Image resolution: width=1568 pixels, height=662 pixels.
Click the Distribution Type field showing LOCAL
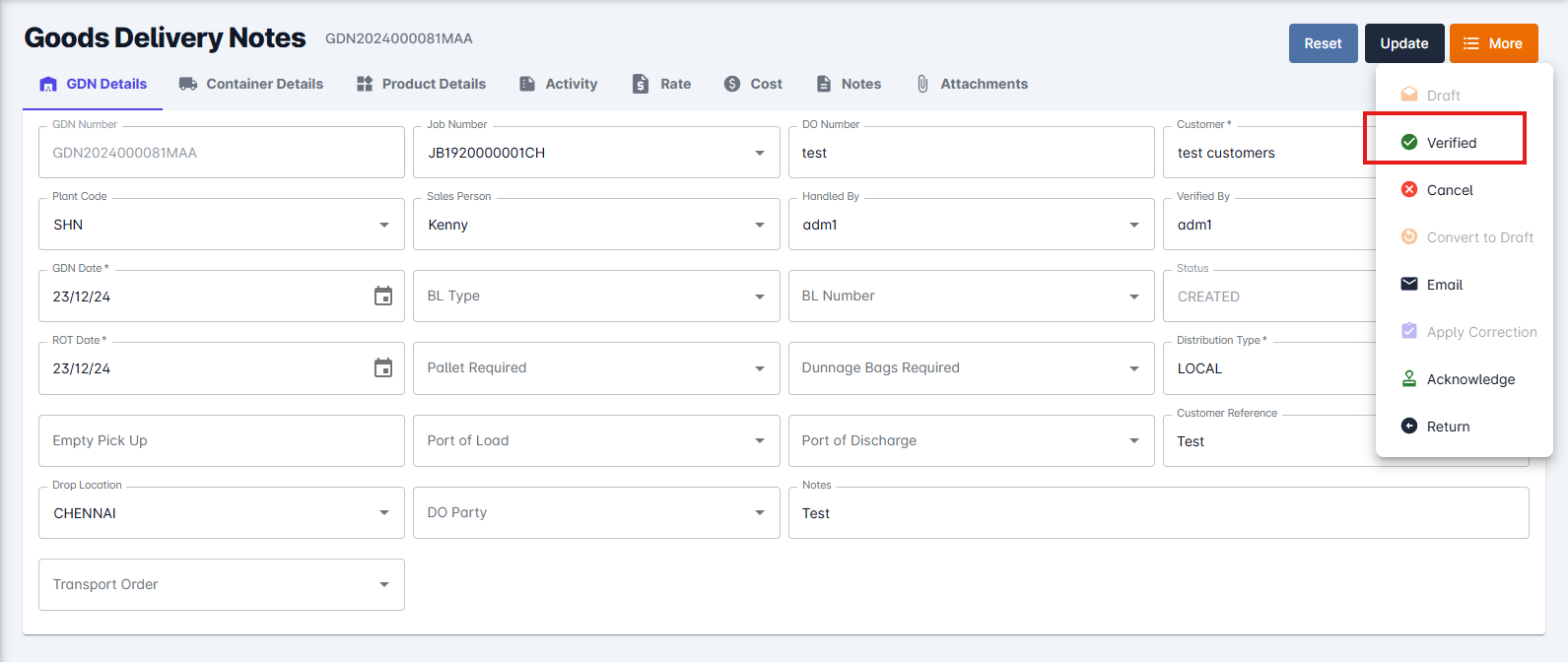(x=1269, y=367)
